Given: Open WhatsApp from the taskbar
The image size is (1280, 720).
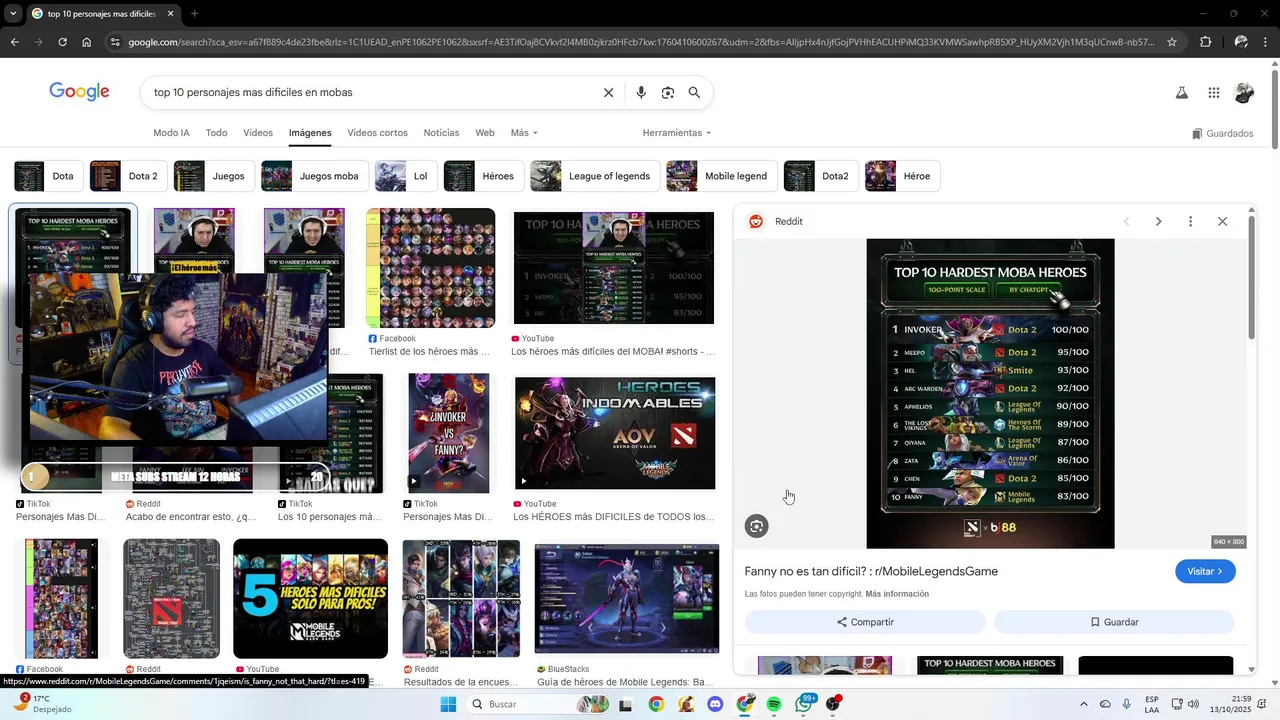Looking at the screenshot, I should pyautogui.click(x=804, y=704).
